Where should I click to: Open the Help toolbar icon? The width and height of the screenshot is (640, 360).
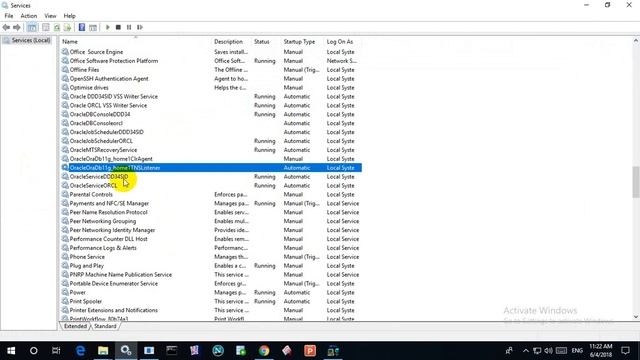click(82, 27)
